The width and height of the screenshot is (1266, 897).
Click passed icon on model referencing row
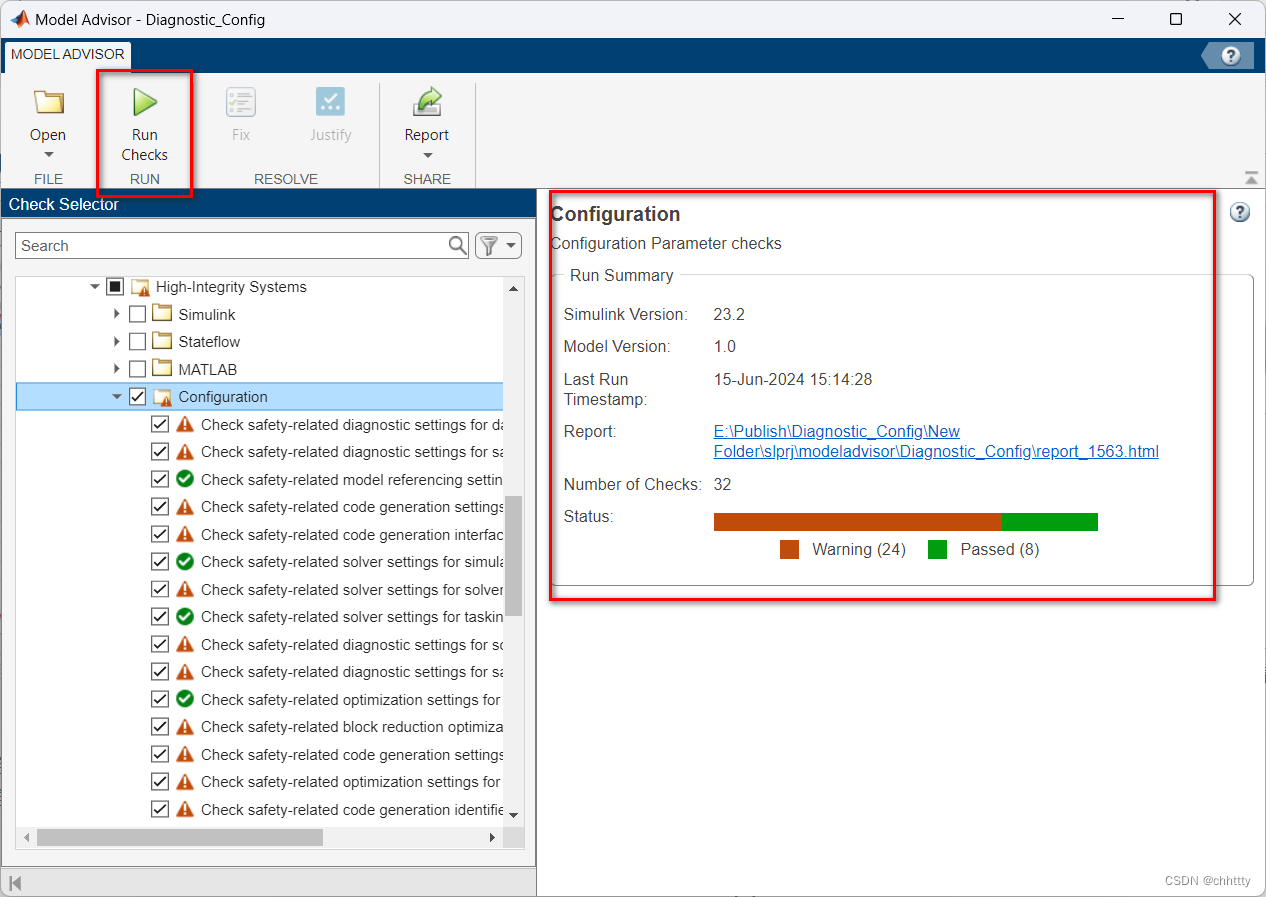coord(185,479)
